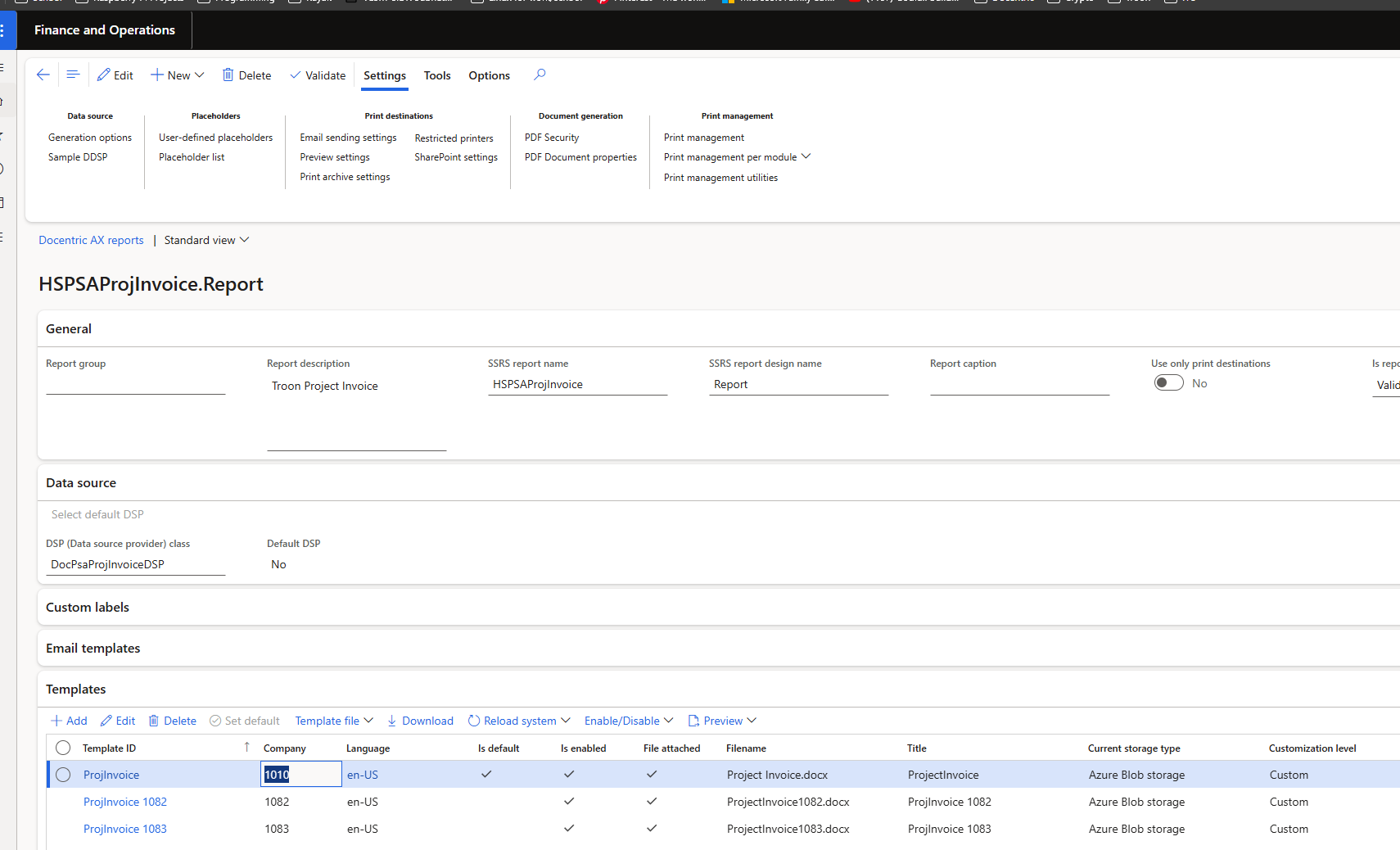
Task: Select all templates via header circle
Action: 63,748
